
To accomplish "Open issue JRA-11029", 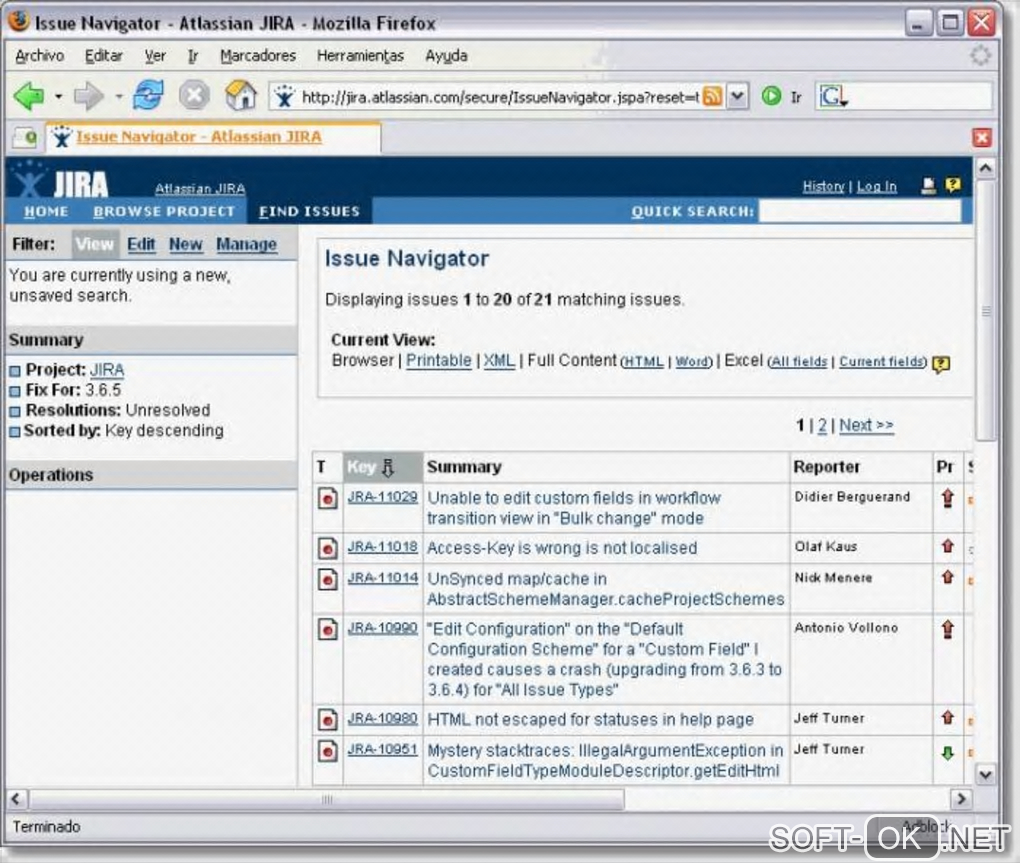I will click(x=382, y=497).
